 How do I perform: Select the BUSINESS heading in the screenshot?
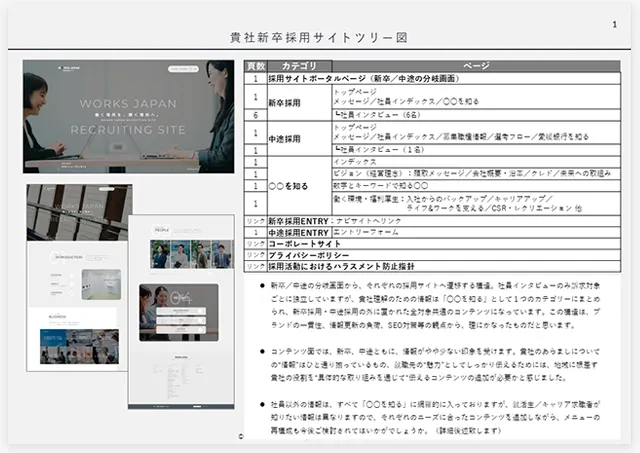[57, 317]
